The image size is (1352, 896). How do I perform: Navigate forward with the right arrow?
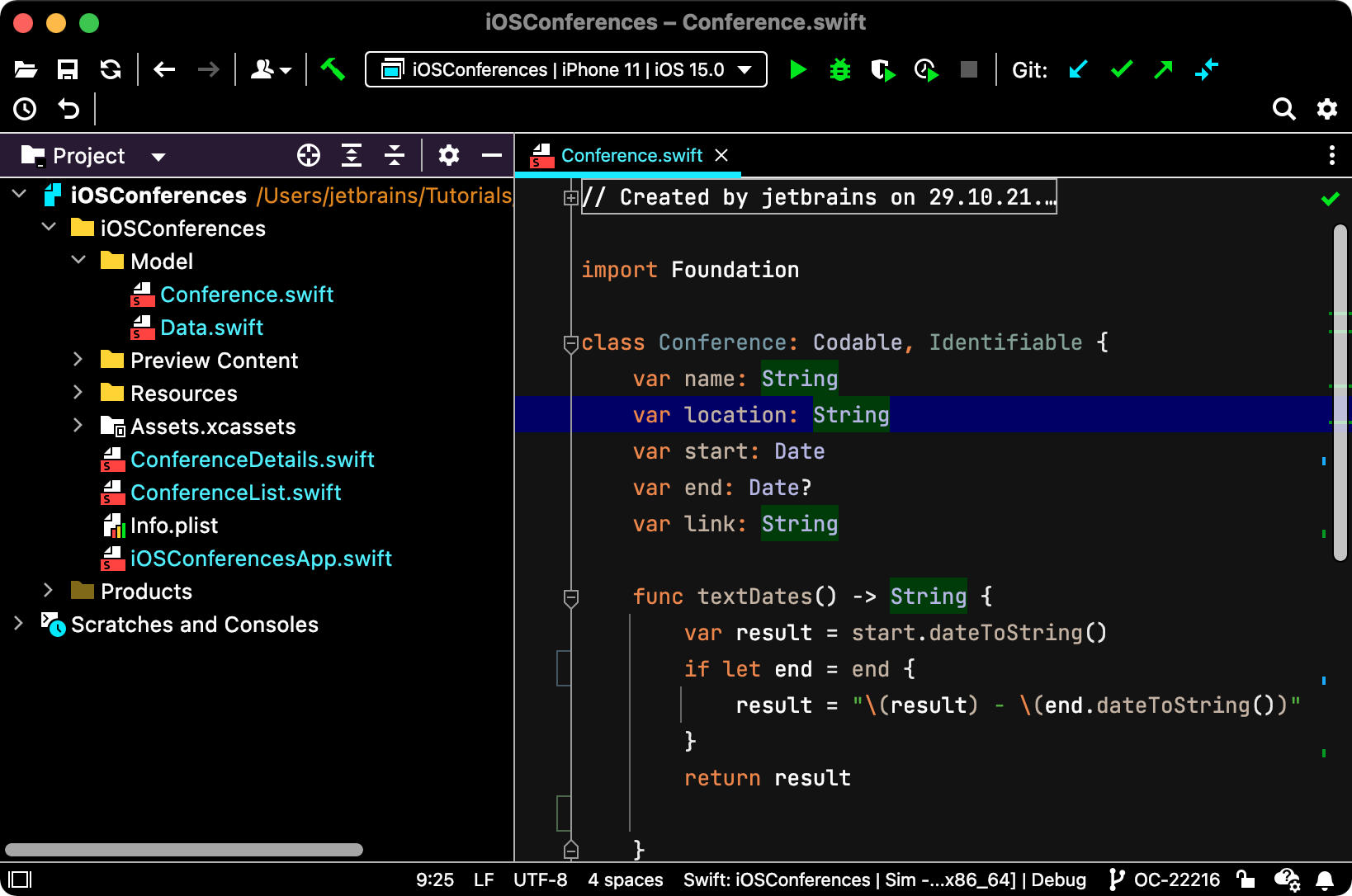[209, 70]
